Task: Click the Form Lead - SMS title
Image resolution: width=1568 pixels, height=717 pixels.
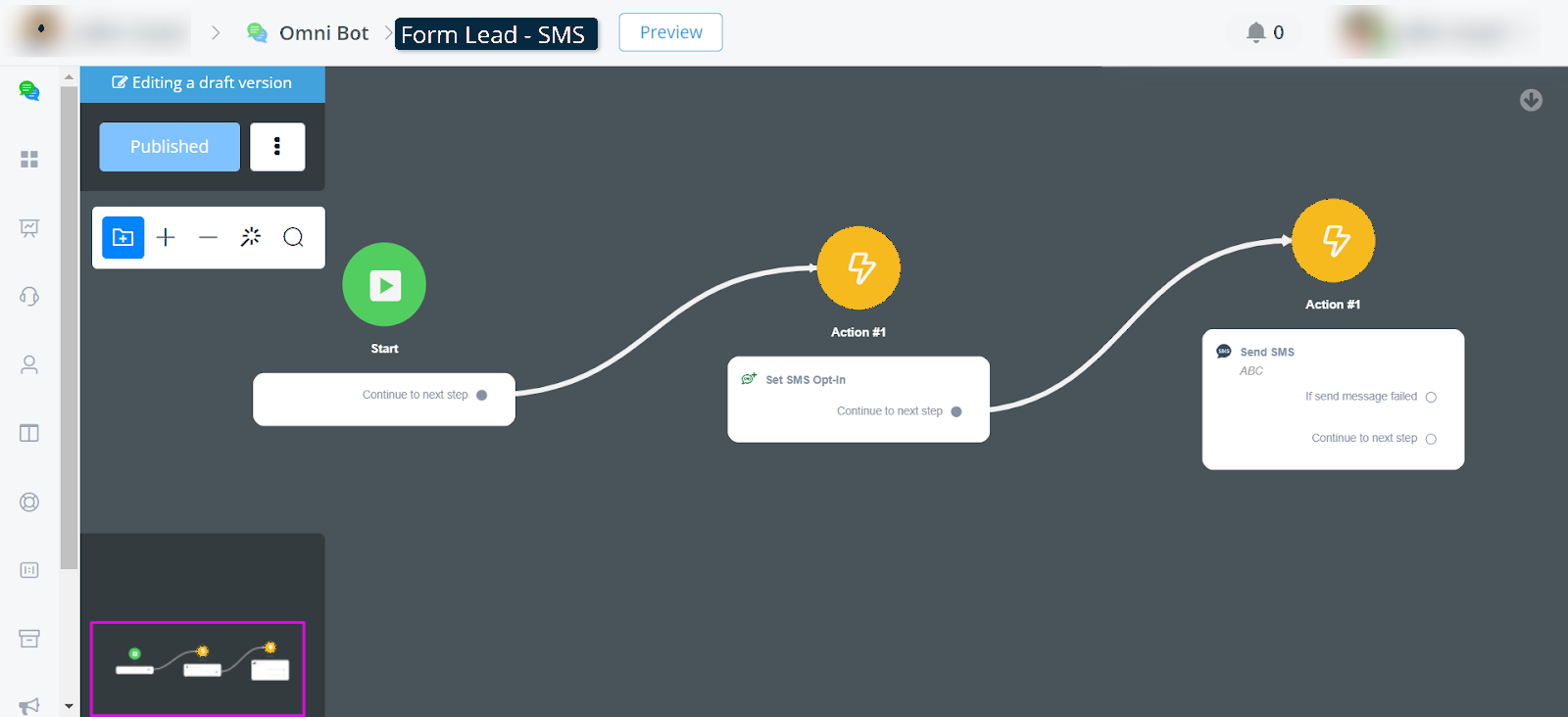Action: [494, 34]
